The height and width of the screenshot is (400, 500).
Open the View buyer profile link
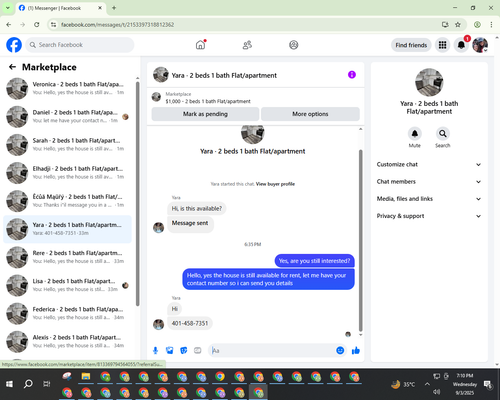[x=275, y=184]
